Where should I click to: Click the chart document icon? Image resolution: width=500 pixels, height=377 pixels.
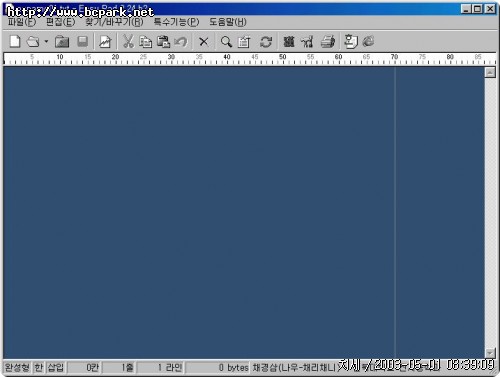[105, 42]
